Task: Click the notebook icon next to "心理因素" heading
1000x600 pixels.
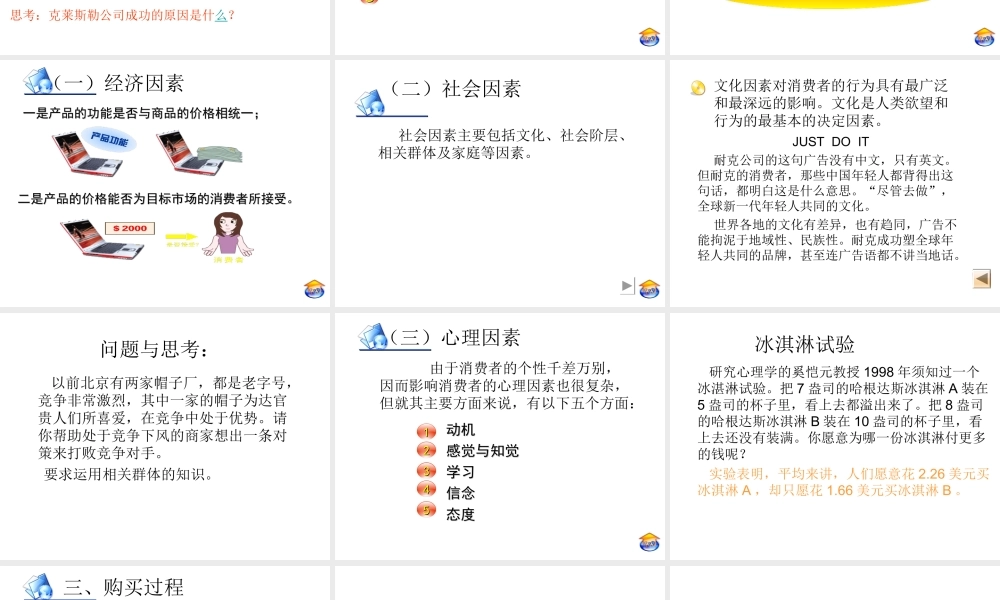Action: 375,337
